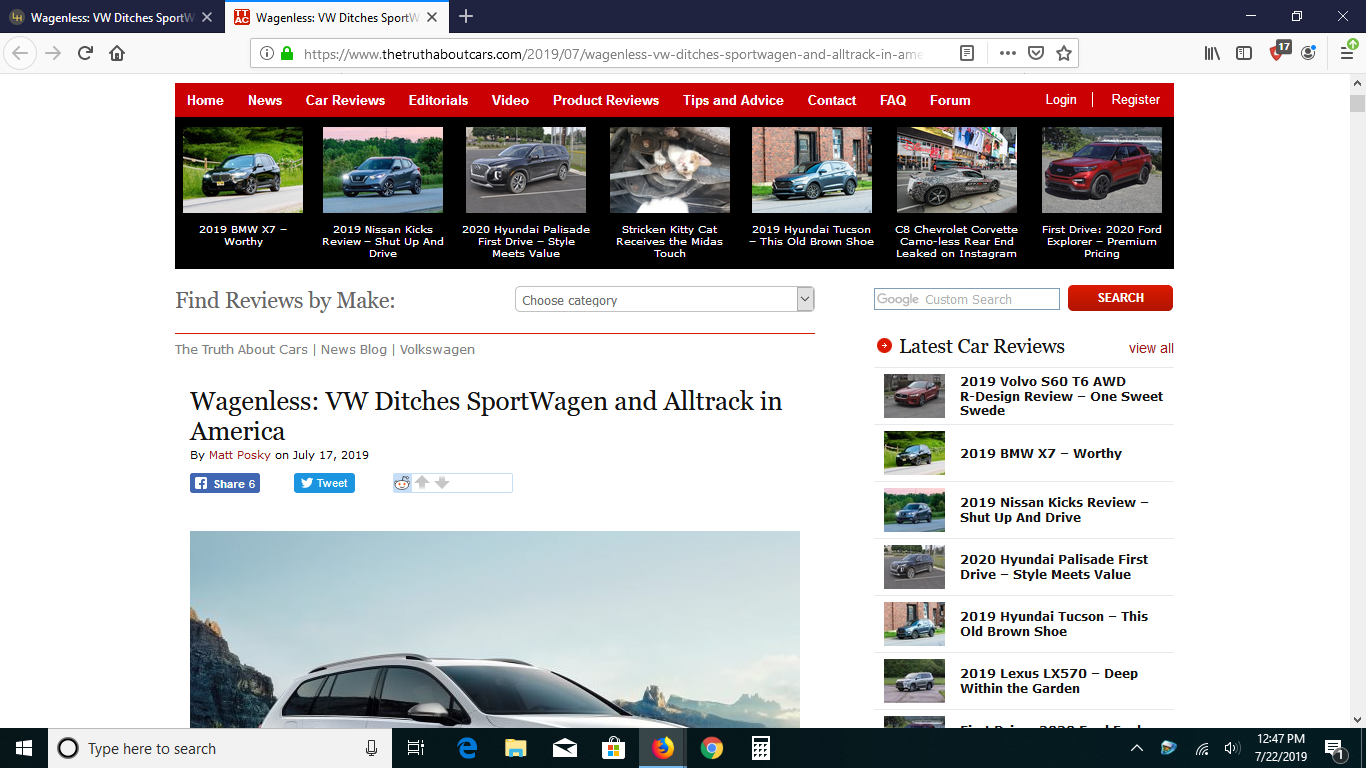Open a new browser tab
The image size is (1366, 768).
pyautogui.click(x=466, y=16)
